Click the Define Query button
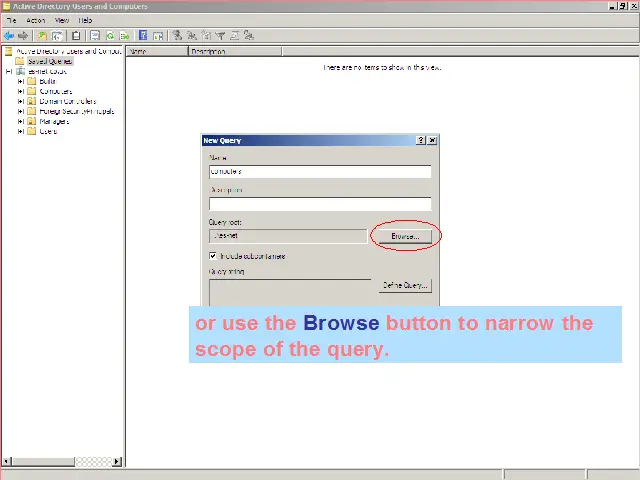The image size is (640, 480). 405,285
